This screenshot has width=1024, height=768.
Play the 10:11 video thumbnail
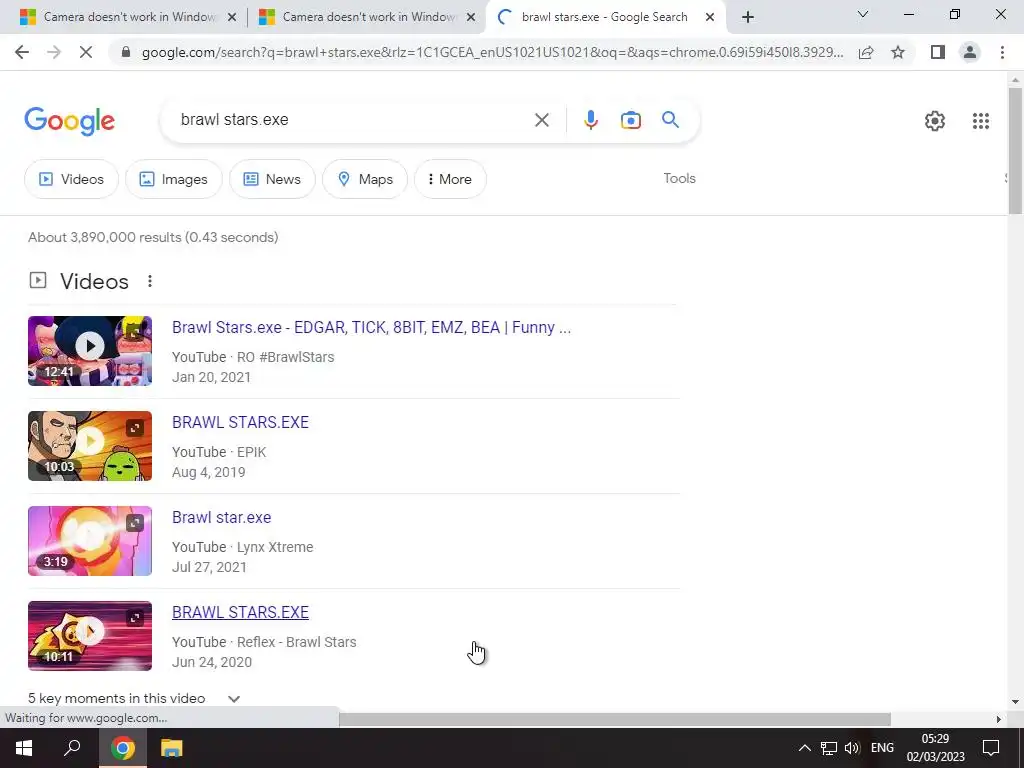pos(90,635)
